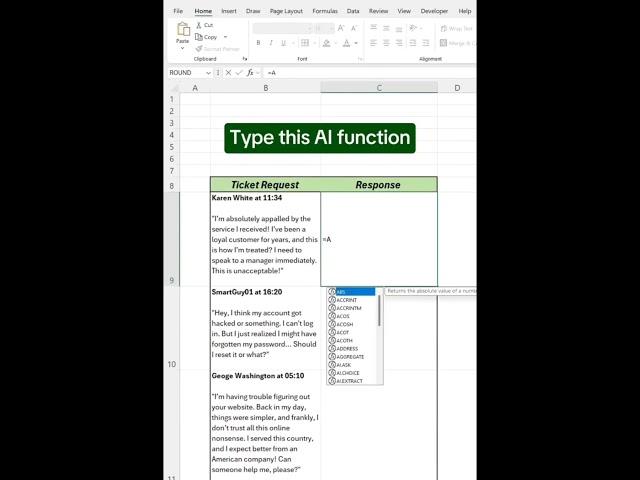Click the Cut scissors icon

pos(199,25)
